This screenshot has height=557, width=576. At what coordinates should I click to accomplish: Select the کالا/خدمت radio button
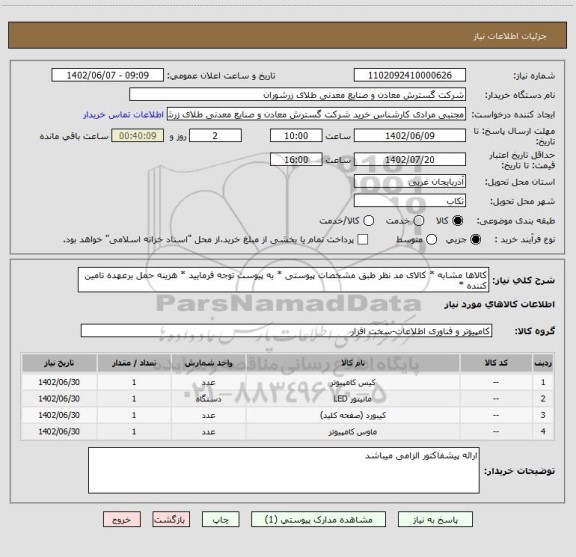coord(368,221)
